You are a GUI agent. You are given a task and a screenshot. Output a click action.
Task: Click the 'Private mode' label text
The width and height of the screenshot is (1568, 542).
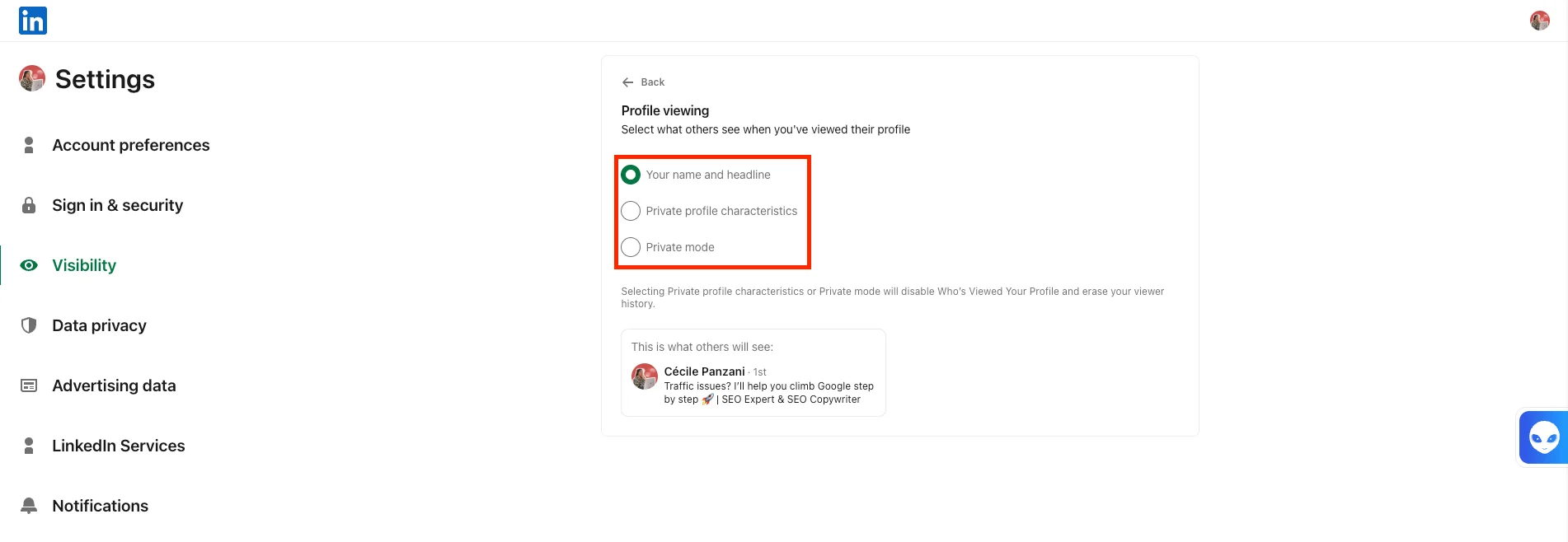680,247
